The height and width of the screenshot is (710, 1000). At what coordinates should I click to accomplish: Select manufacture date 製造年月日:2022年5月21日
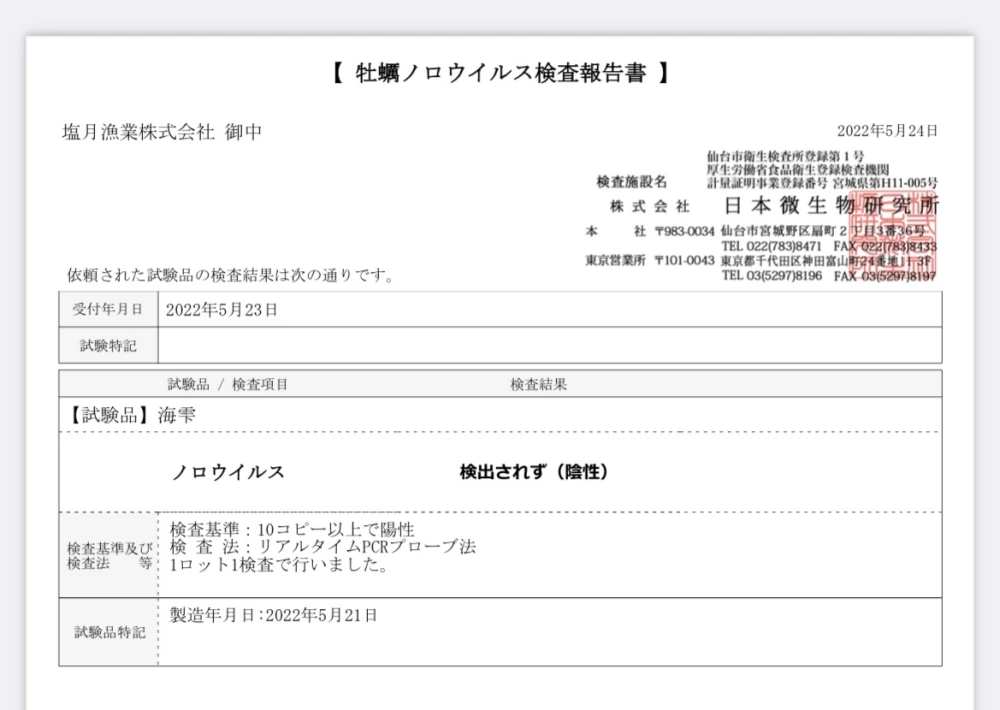pos(274,615)
